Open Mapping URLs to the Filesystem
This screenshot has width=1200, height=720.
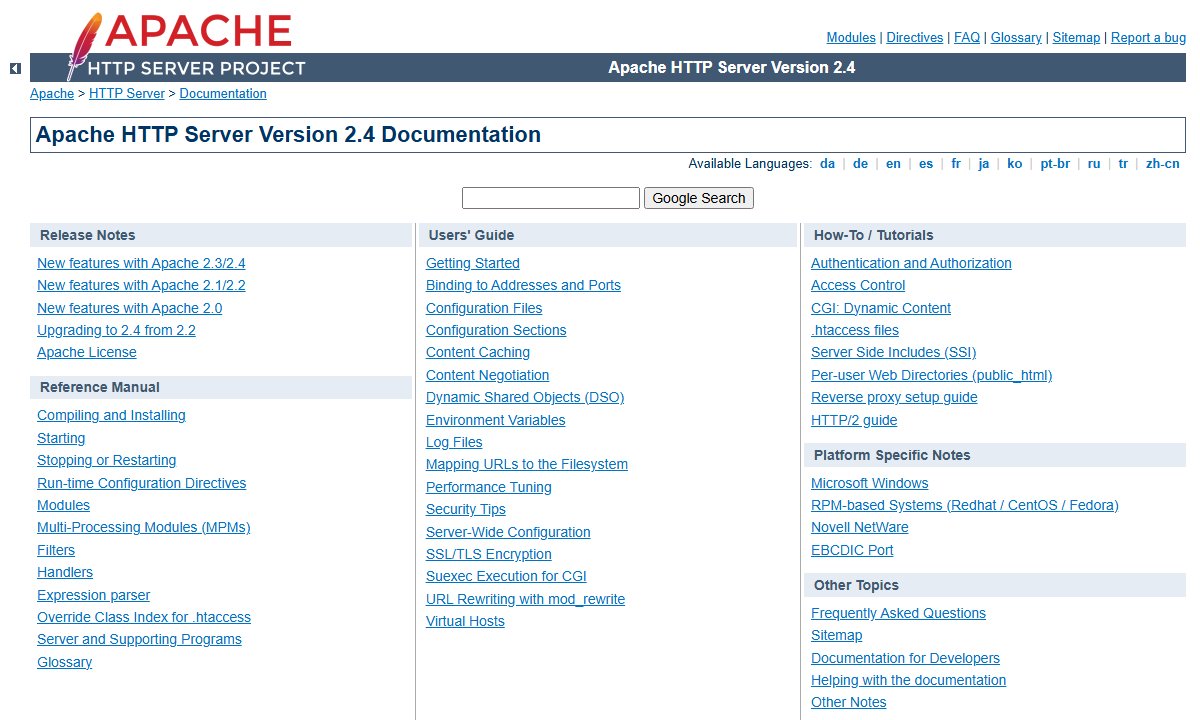(x=527, y=465)
